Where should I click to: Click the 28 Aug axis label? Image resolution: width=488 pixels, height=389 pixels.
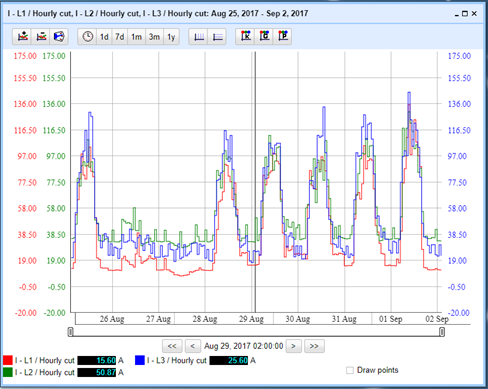[x=205, y=319]
